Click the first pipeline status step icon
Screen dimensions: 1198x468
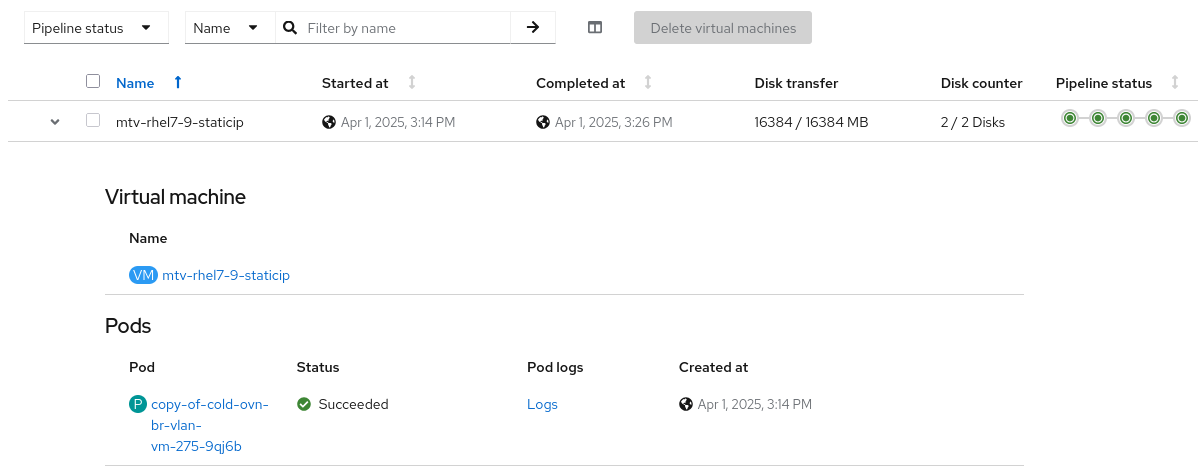[1070, 118]
